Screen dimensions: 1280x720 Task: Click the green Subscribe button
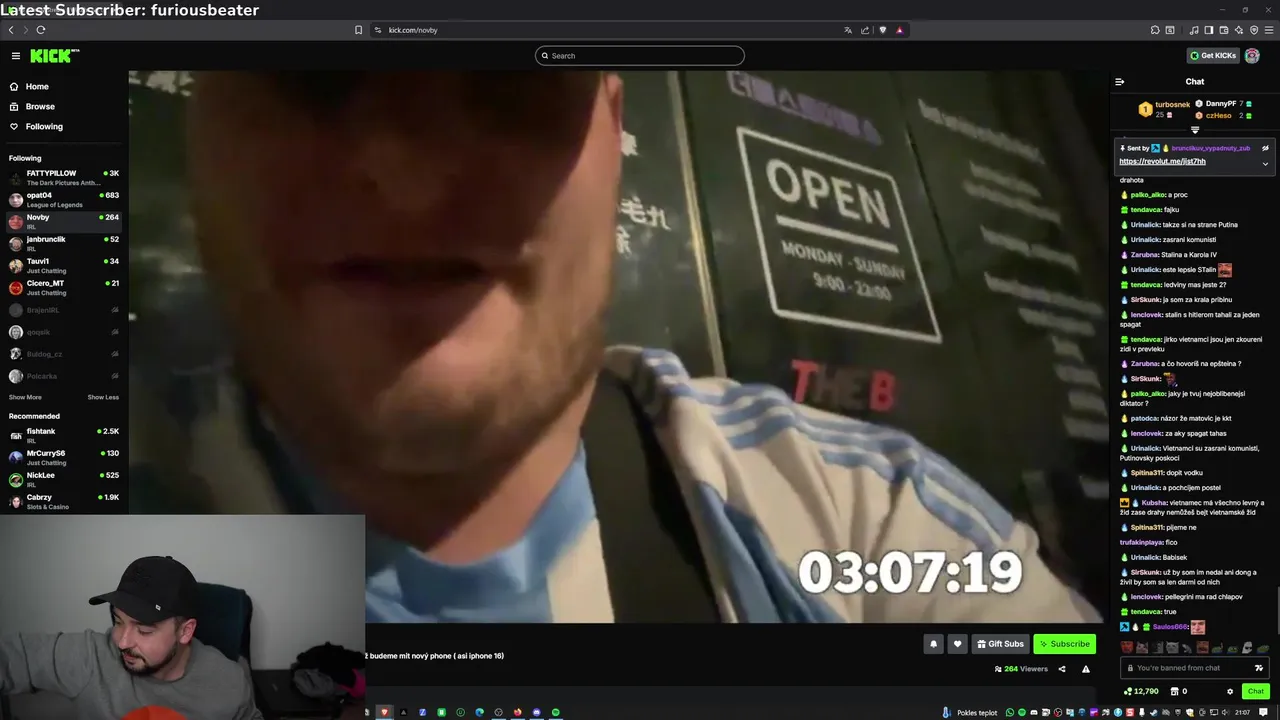pos(1064,644)
